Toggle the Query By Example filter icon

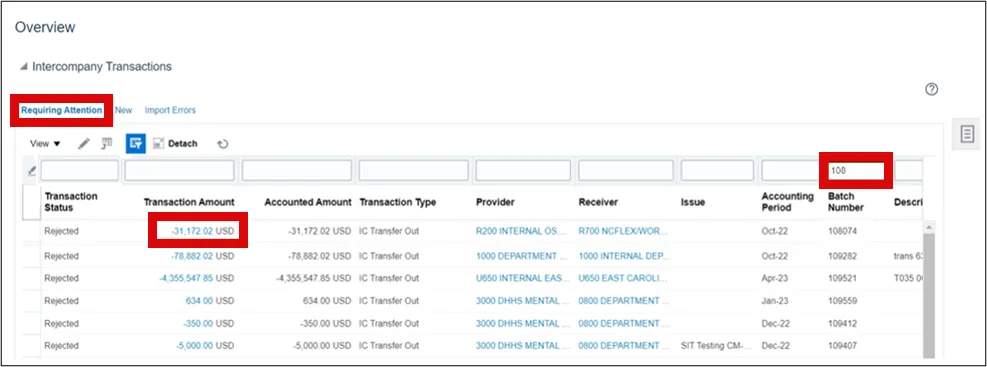click(x=135, y=144)
